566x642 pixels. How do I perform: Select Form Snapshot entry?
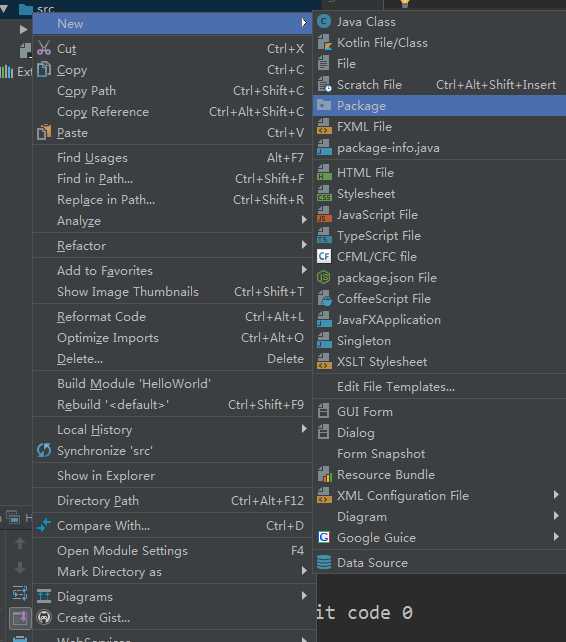[440, 454]
